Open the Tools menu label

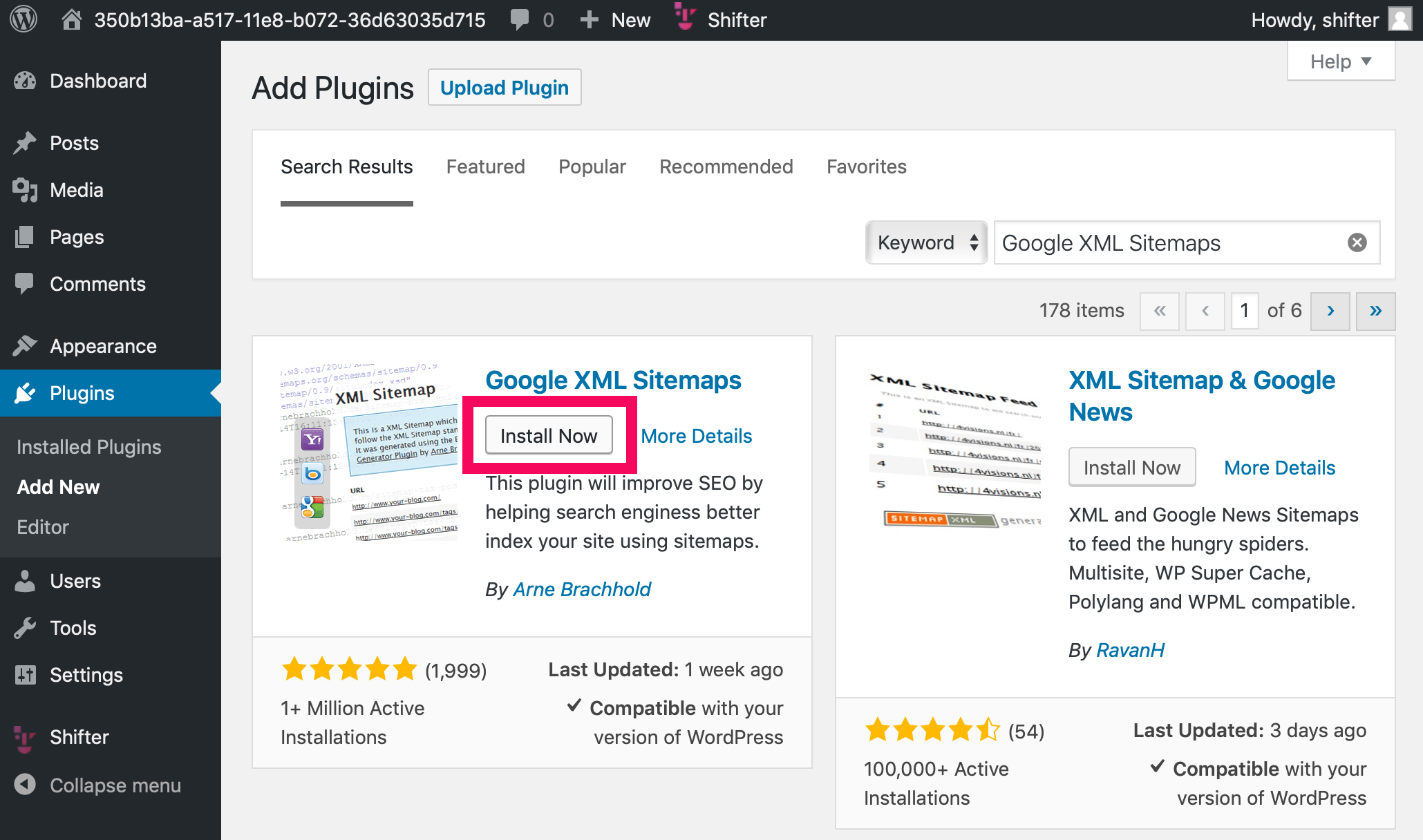click(73, 628)
